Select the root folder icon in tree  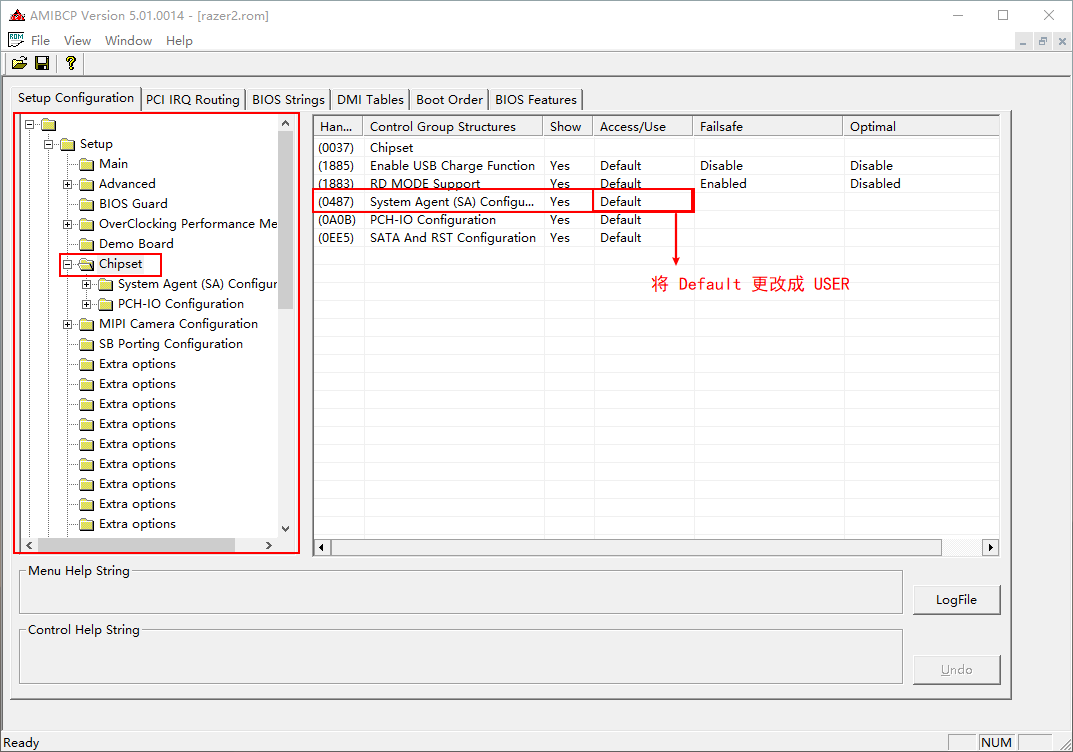click(x=48, y=125)
